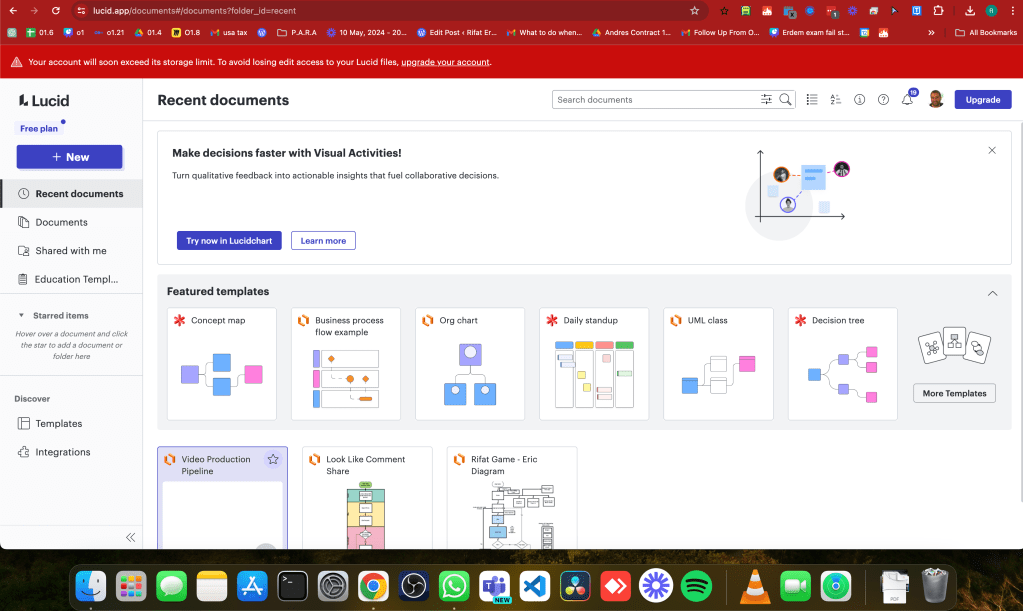Switch to list view icon
The height and width of the screenshot is (611, 1023).
click(812, 99)
